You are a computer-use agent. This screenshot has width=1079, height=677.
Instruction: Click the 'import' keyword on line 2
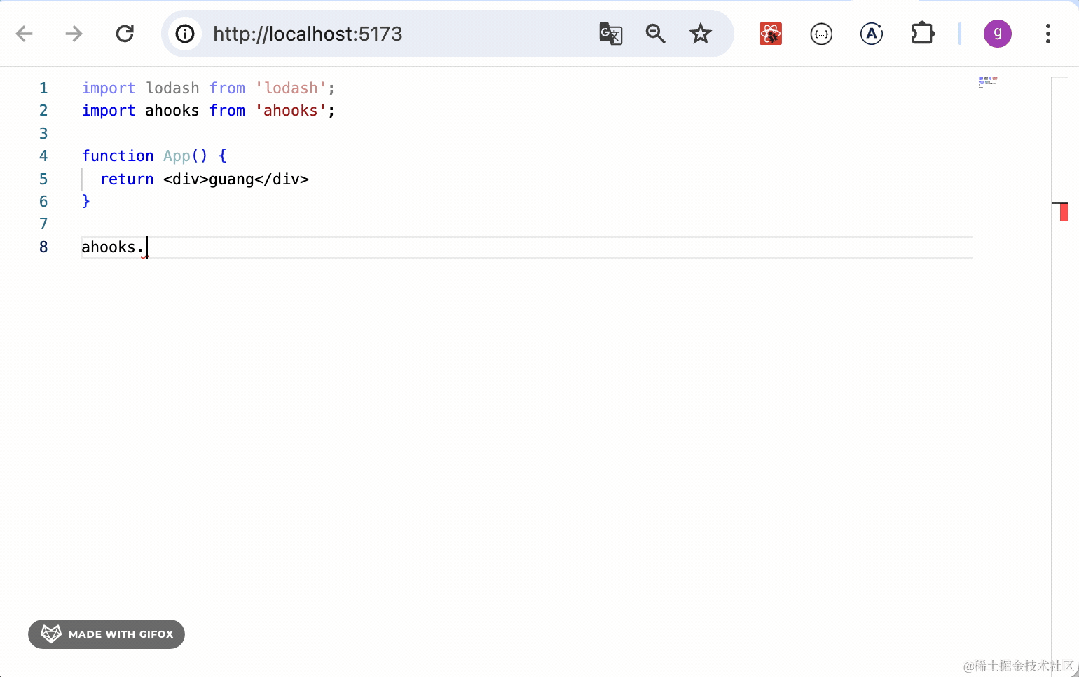pyautogui.click(x=109, y=111)
